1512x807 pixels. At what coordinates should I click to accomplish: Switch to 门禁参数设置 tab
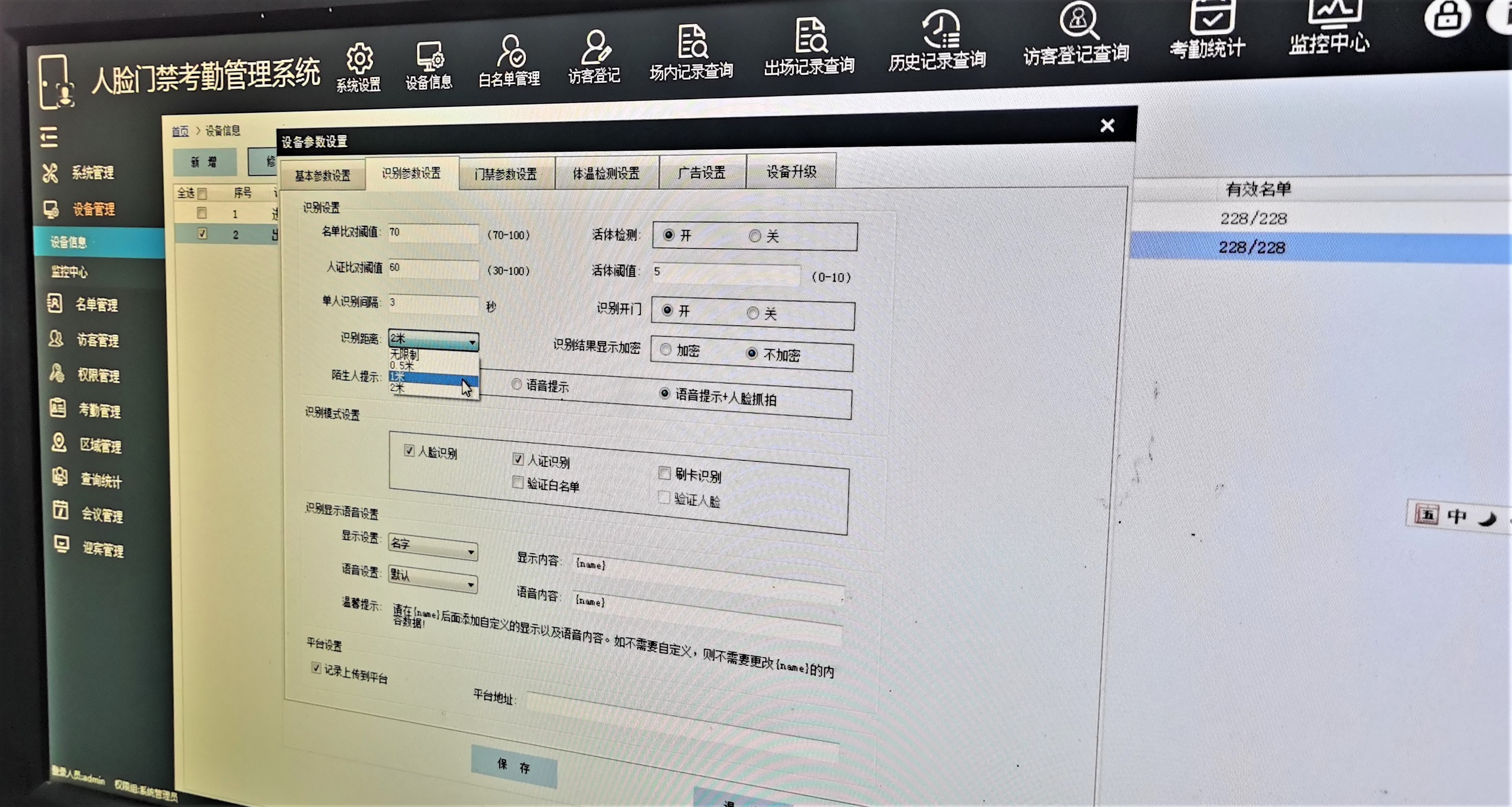coord(506,174)
